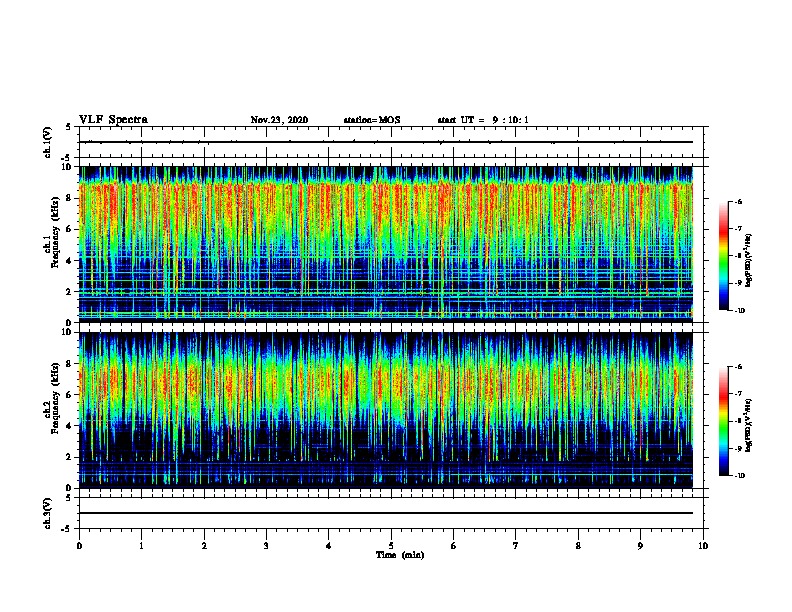Click the "-10" tick on ch.2 color bar

[740, 476]
